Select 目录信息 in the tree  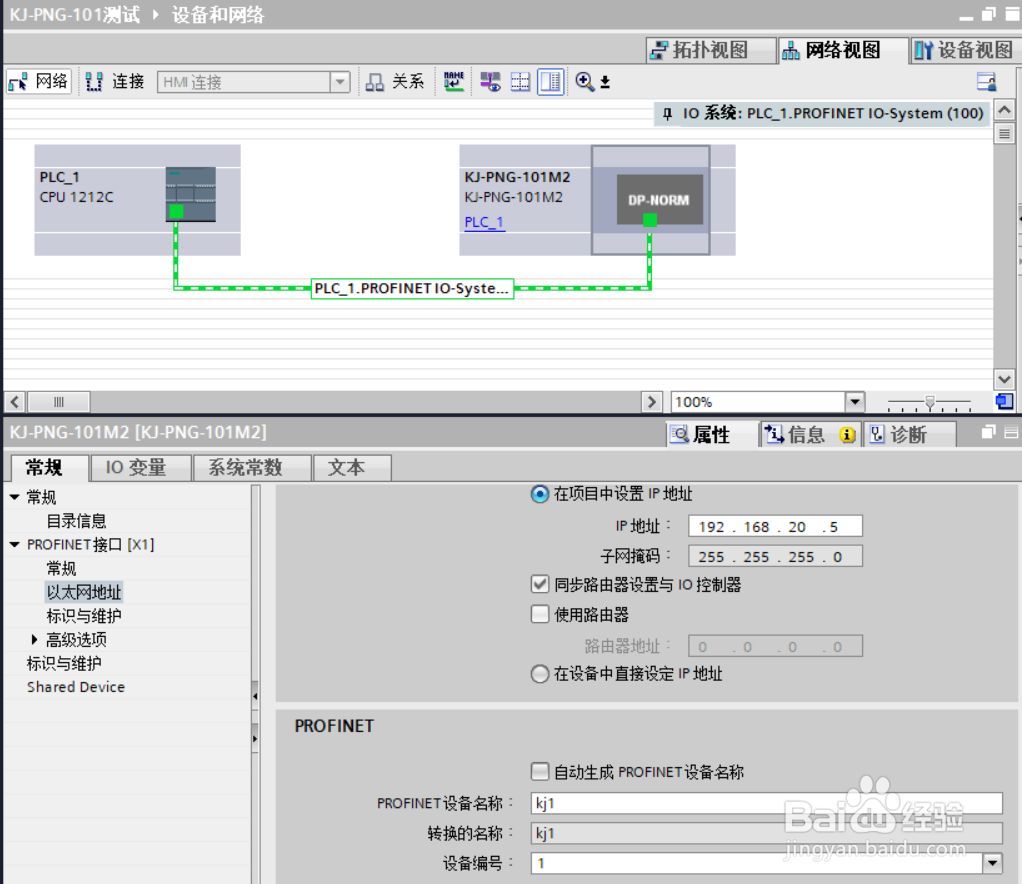[76, 521]
